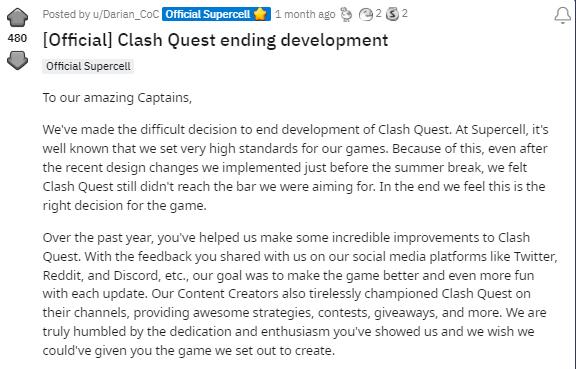The image size is (576, 369).
Task: Upvote the Clash Quest ending development post
Action: click(x=17, y=17)
